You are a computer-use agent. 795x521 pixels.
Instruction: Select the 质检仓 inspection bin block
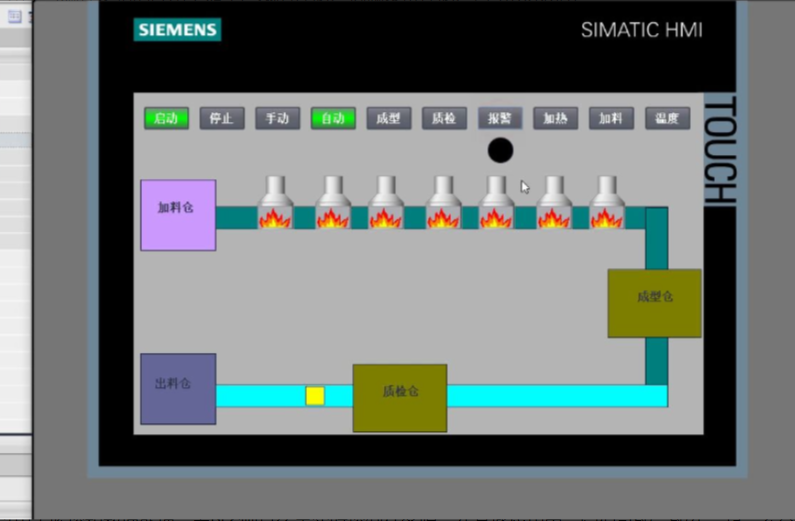pos(399,398)
